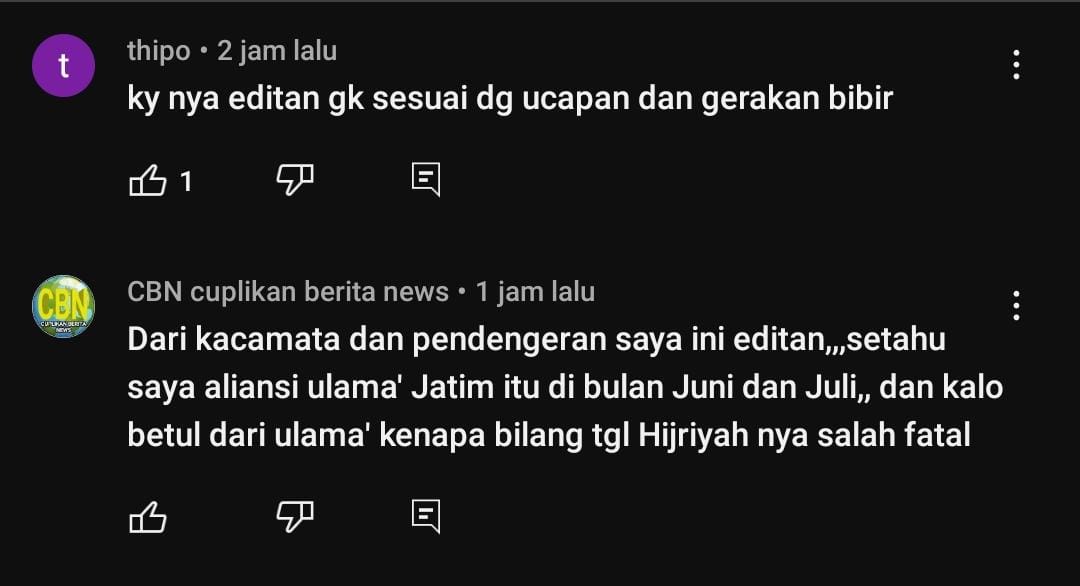Image resolution: width=1080 pixels, height=586 pixels.
Task: Visit CBN cuplikan berita news channel name
Action: [288, 292]
